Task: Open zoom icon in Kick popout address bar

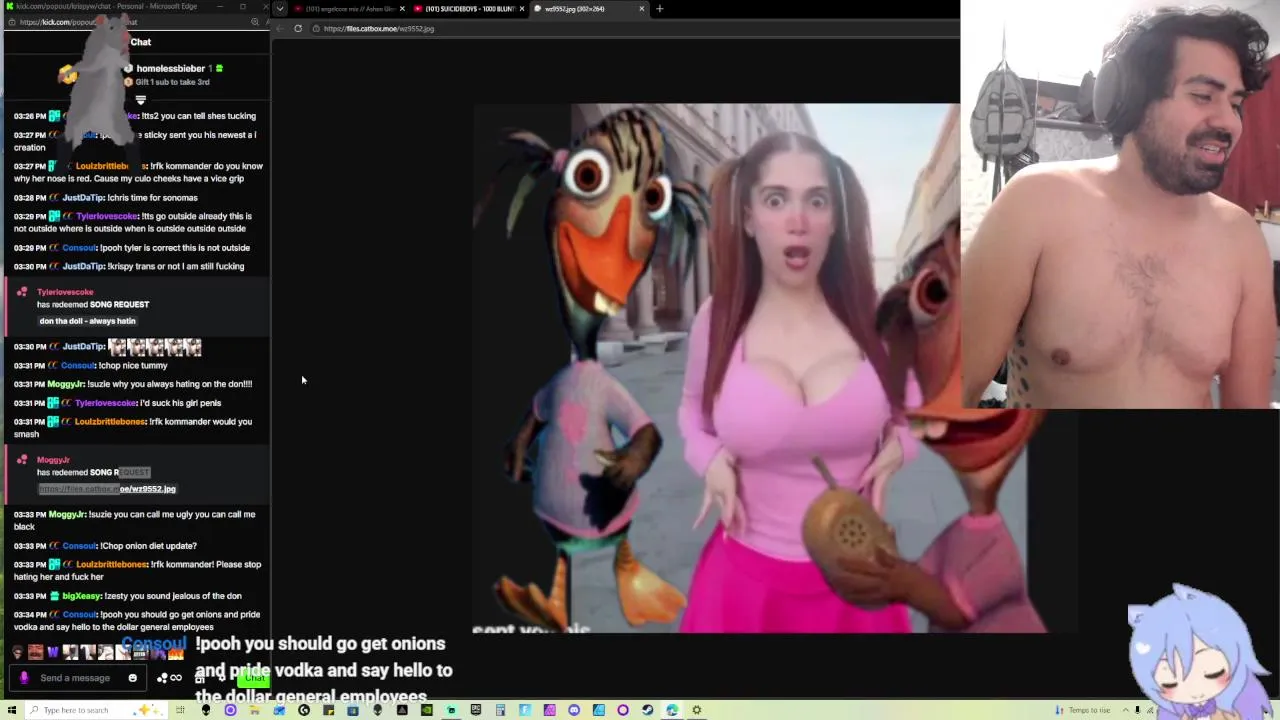Action: [x=255, y=22]
